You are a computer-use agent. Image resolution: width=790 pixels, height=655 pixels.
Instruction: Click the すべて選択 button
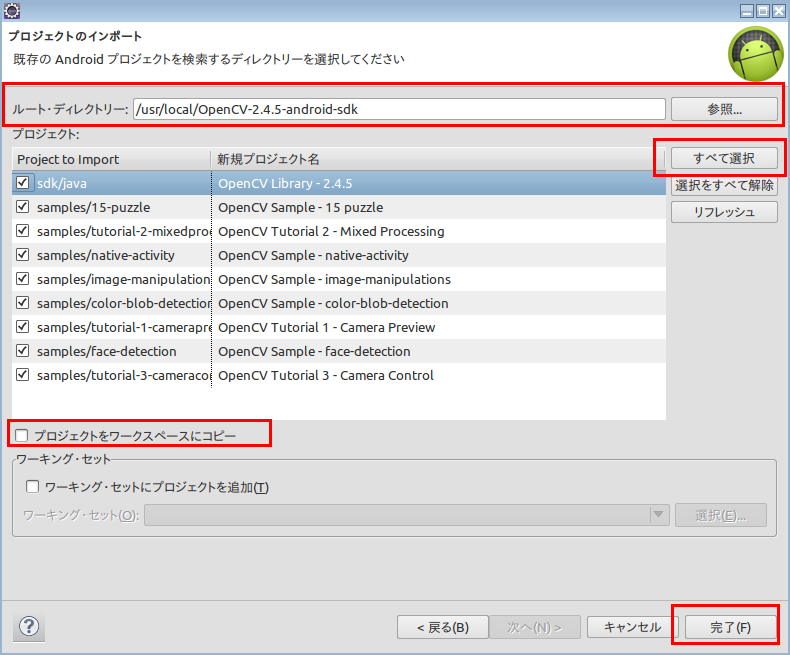(724, 158)
